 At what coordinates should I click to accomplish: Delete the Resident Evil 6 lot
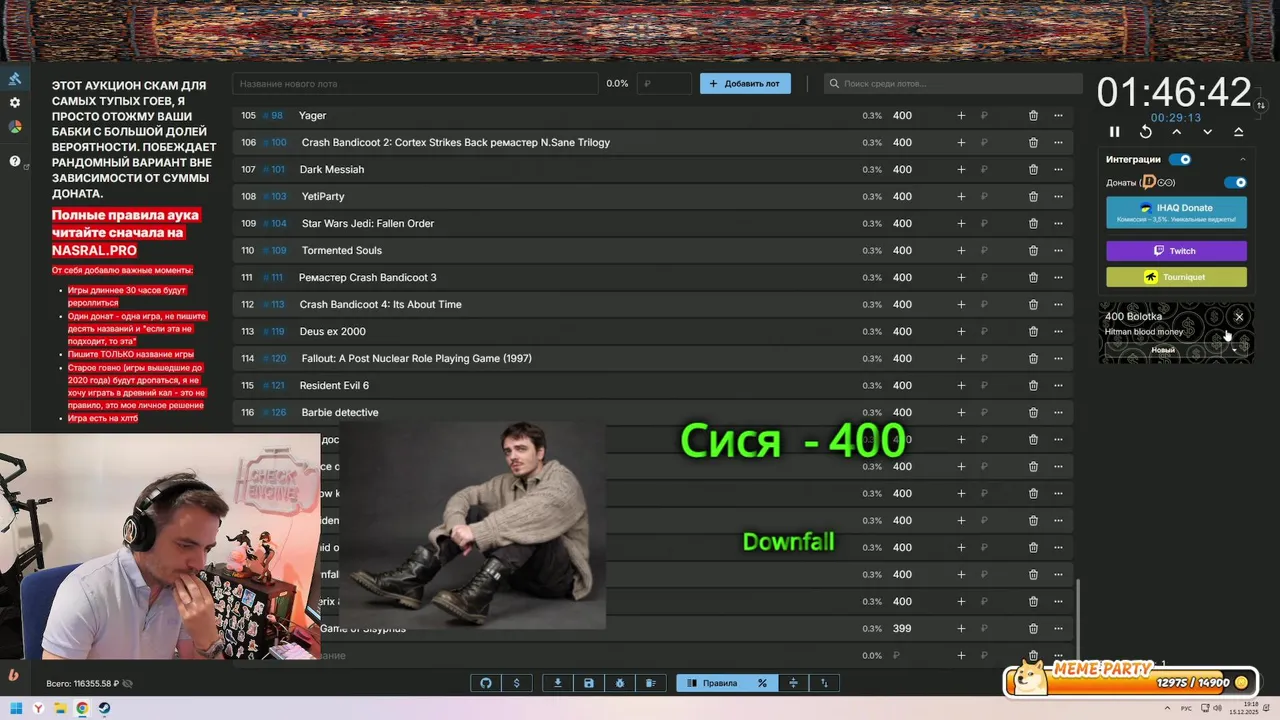point(1033,386)
